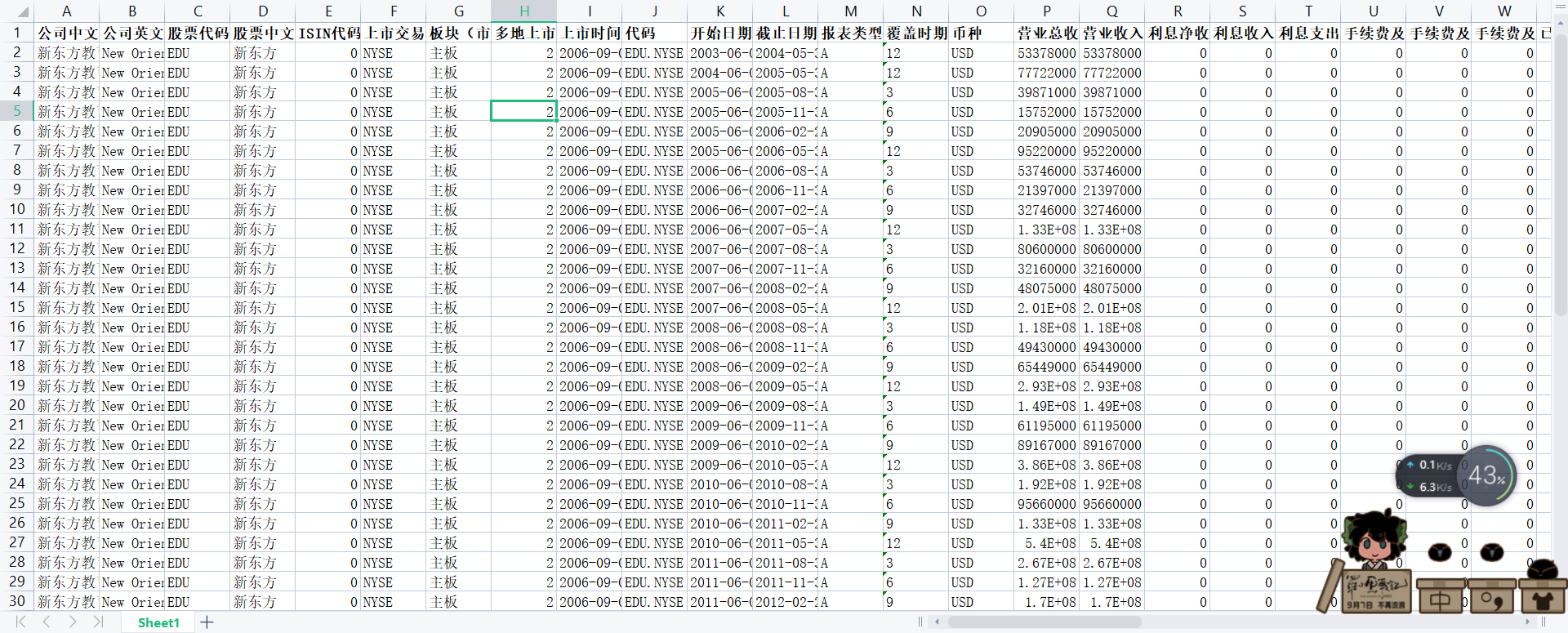
Task: Select cell Q3 with value 77722000
Action: pos(1112,72)
